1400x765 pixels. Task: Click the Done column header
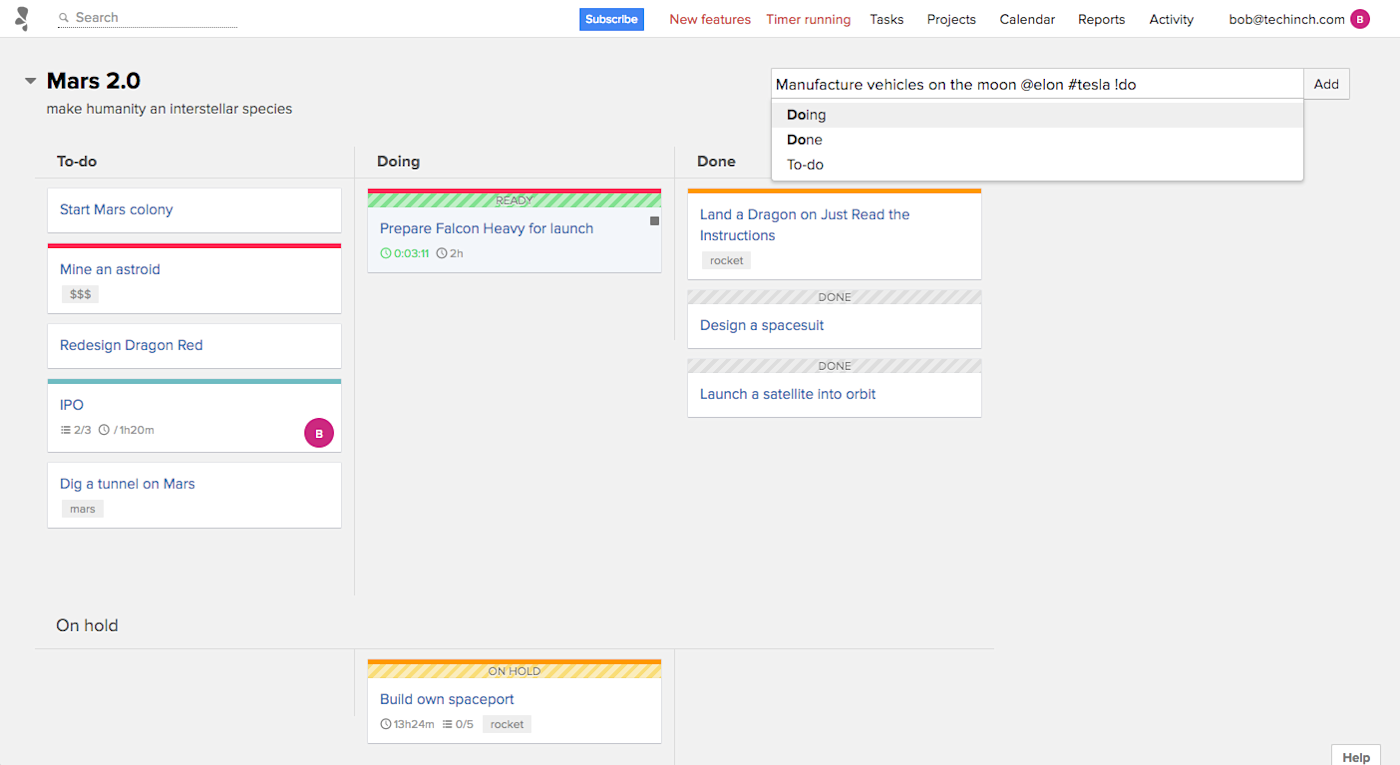coord(716,162)
